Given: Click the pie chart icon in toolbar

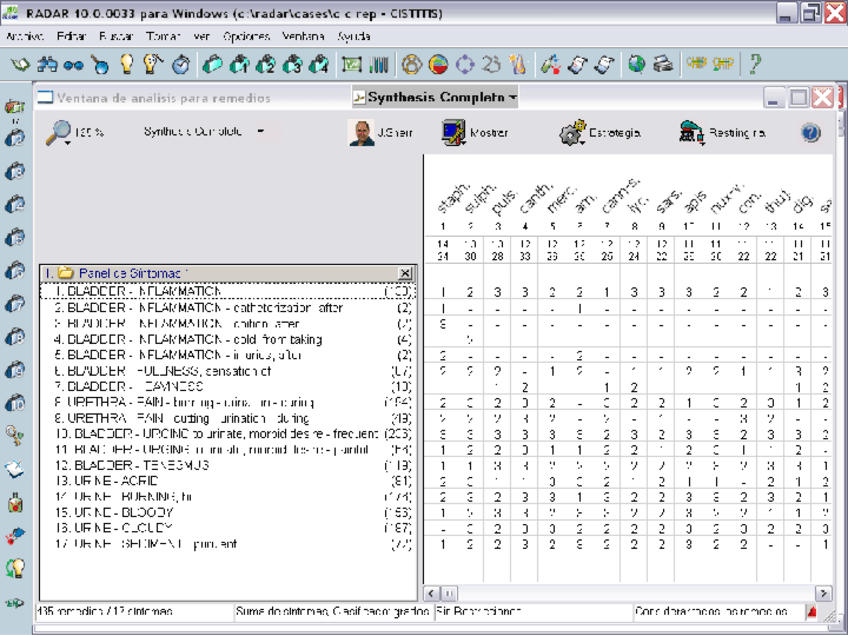Looking at the screenshot, I should pos(438,64).
